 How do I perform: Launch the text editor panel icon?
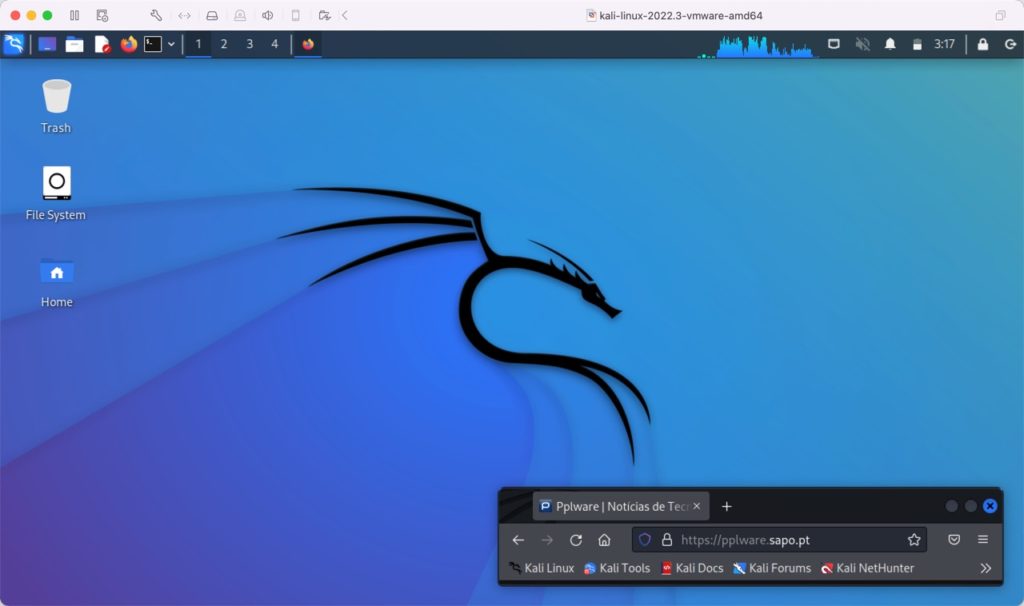pos(102,44)
